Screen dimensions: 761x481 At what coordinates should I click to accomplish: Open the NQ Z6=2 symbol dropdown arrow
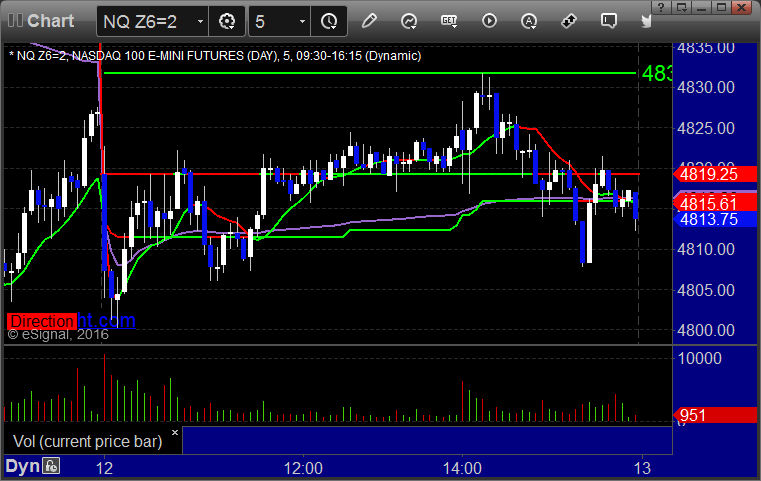(200, 21)
